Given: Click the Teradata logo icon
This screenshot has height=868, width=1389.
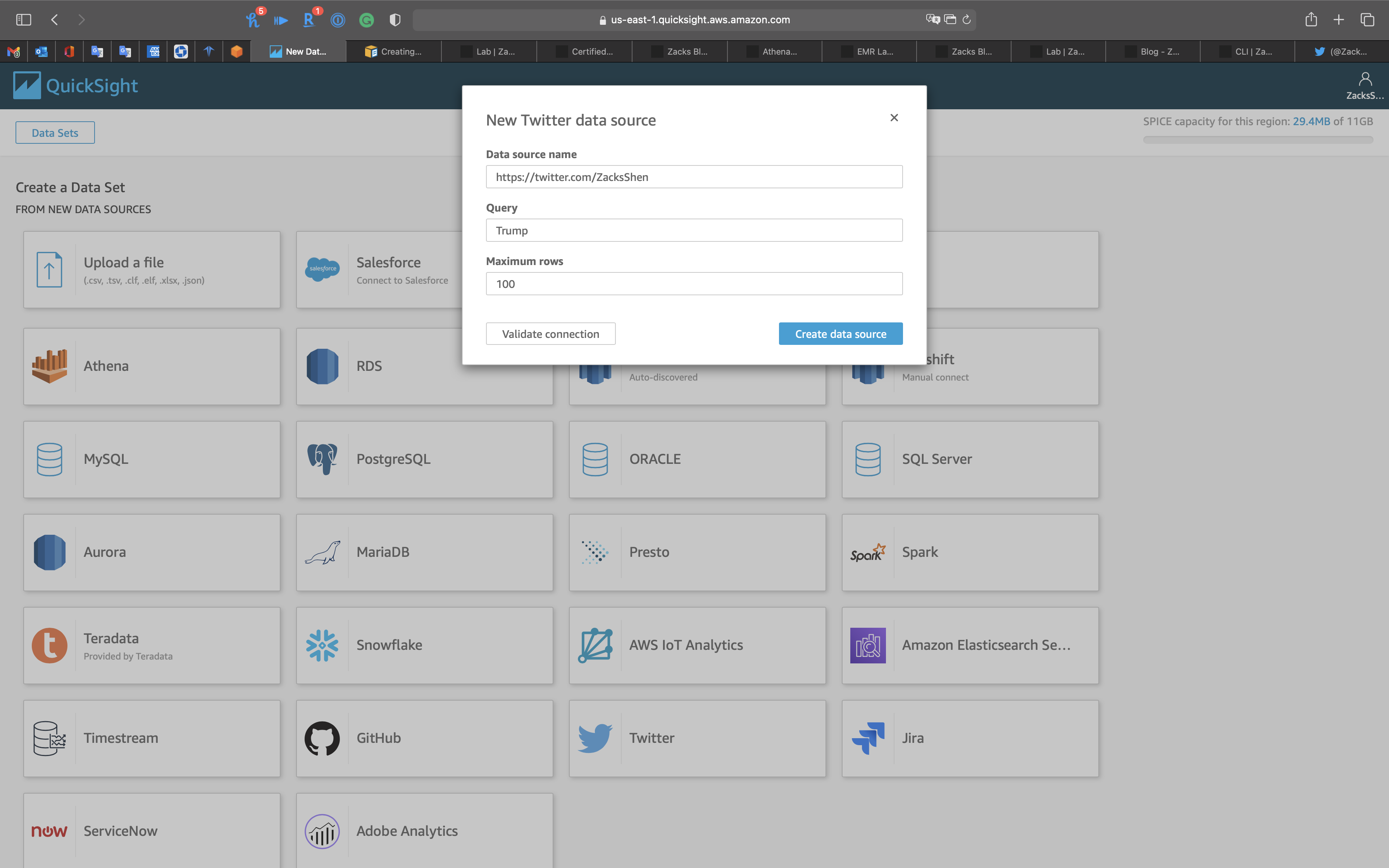Looking at the screenshot, I should point(49,645).
